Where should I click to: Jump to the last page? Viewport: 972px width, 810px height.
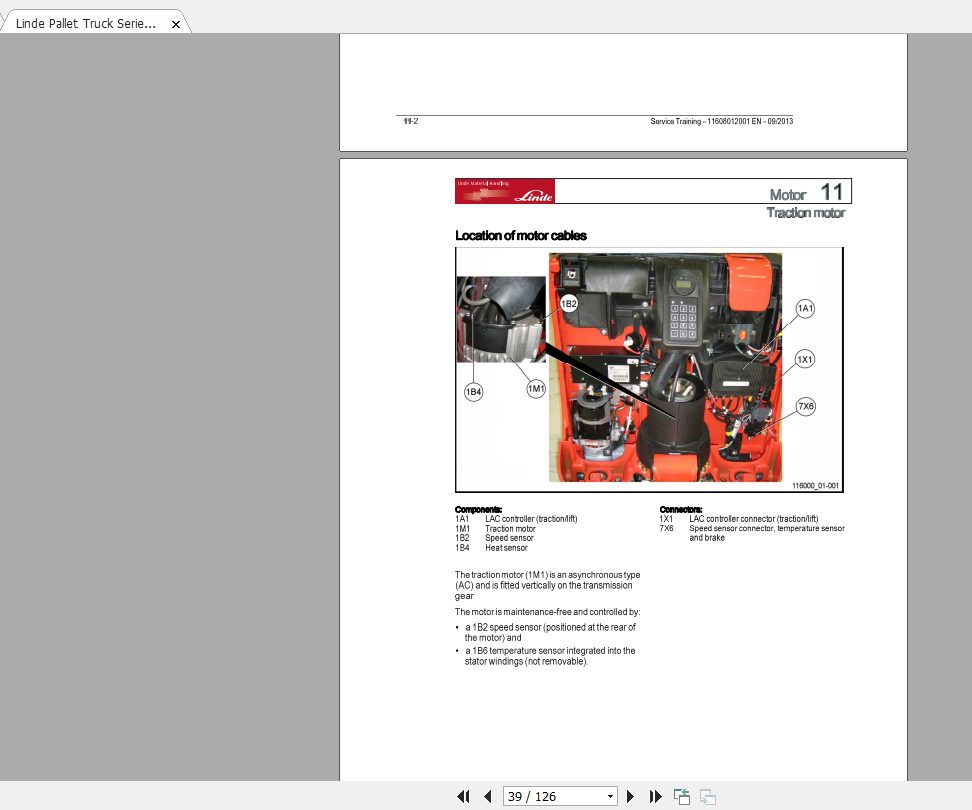point(655,796)
